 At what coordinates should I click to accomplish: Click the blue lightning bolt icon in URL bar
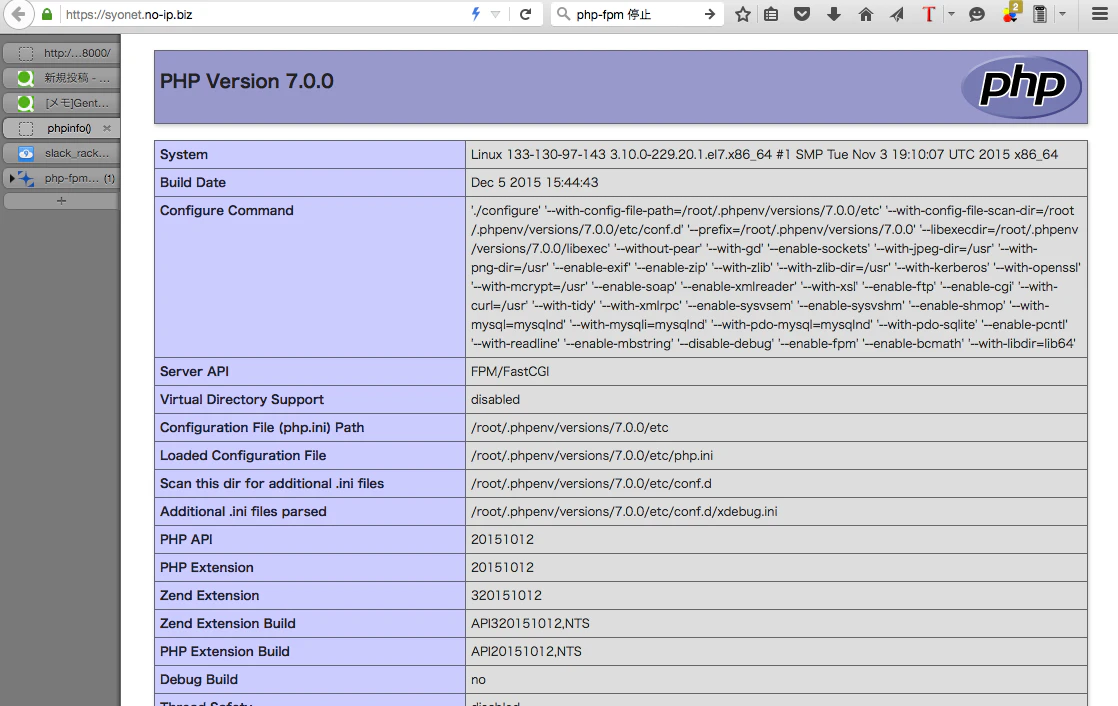[476, 14]
